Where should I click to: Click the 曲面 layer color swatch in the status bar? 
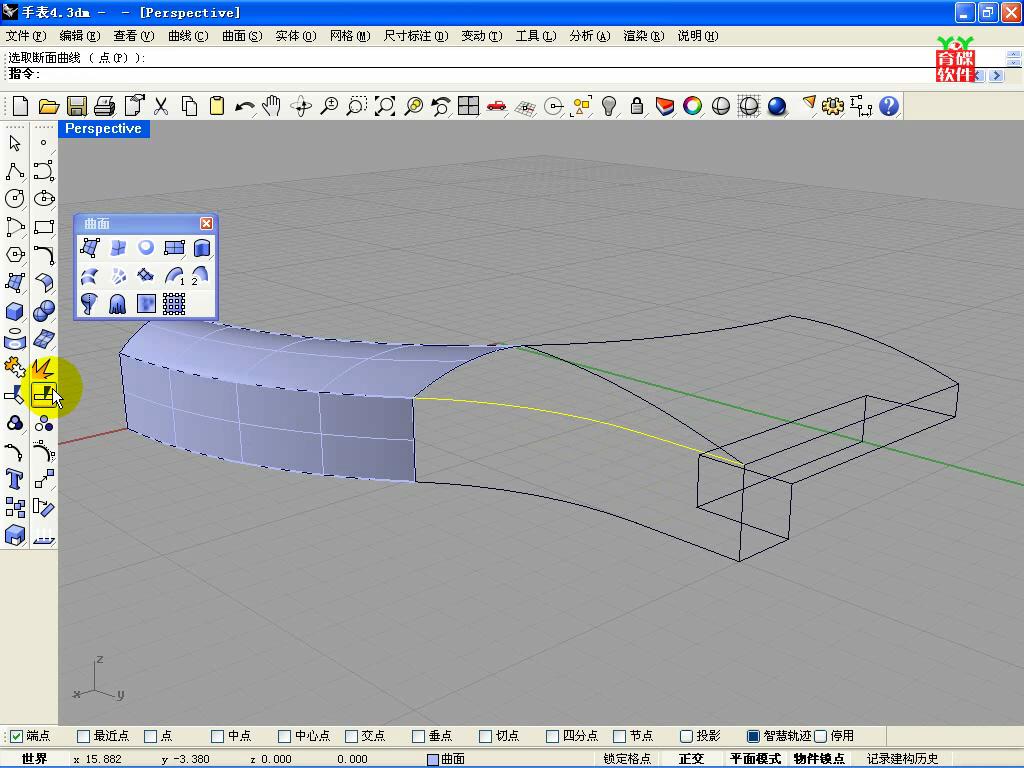tap(432, 760)
